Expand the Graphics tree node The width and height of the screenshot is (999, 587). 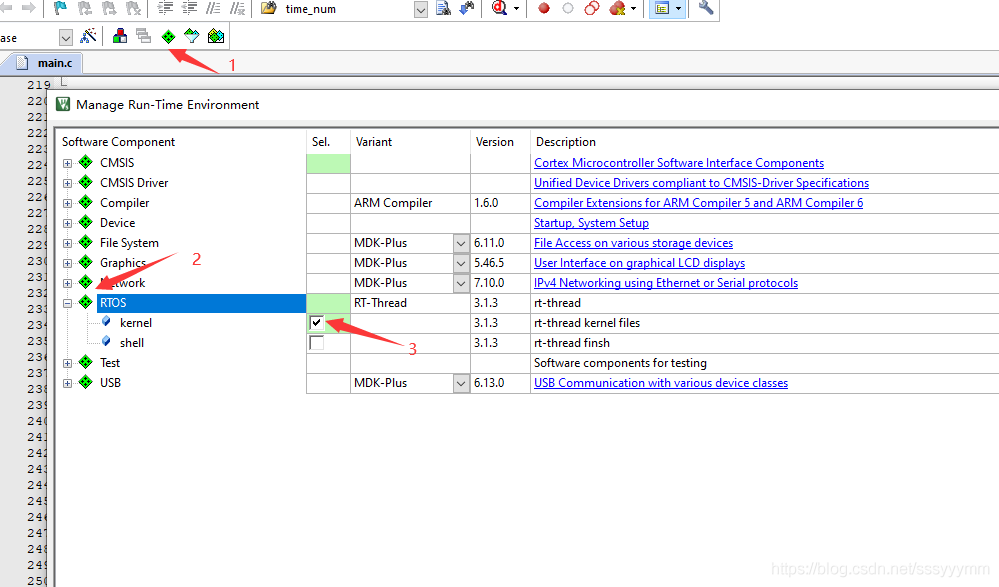pyautogui.click(x=68, y=263)
